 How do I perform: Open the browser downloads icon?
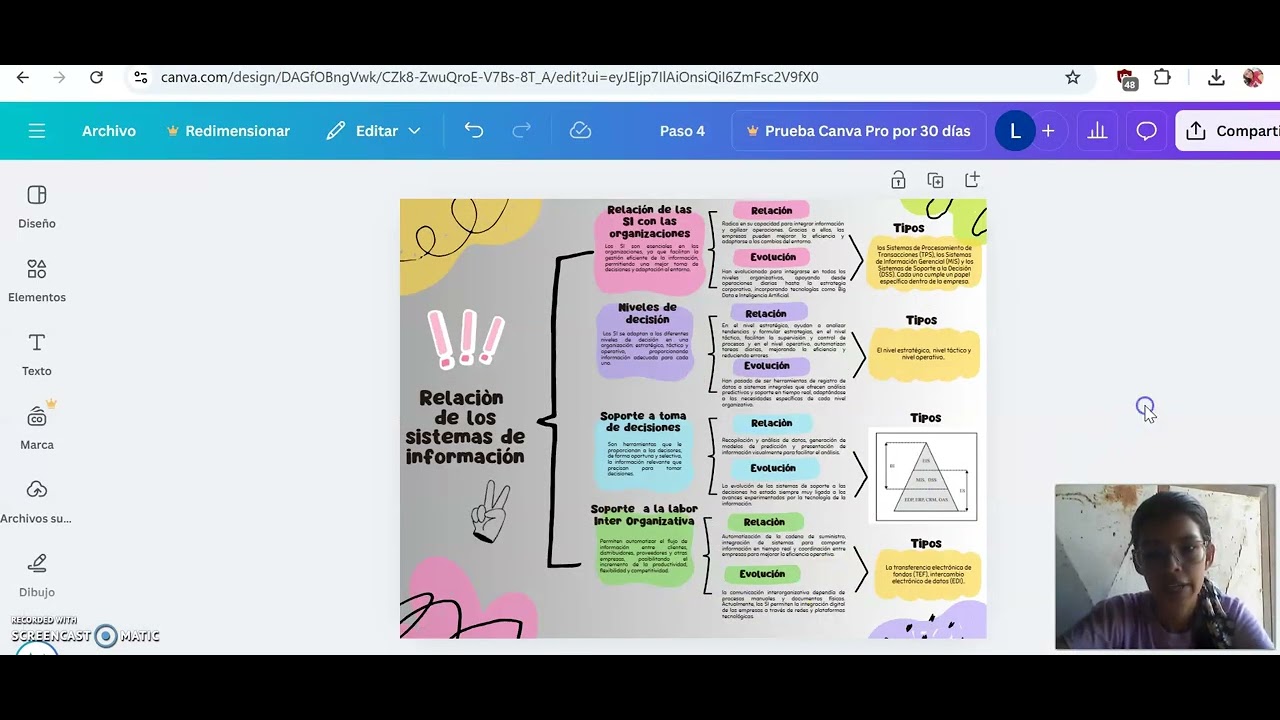1216,77
